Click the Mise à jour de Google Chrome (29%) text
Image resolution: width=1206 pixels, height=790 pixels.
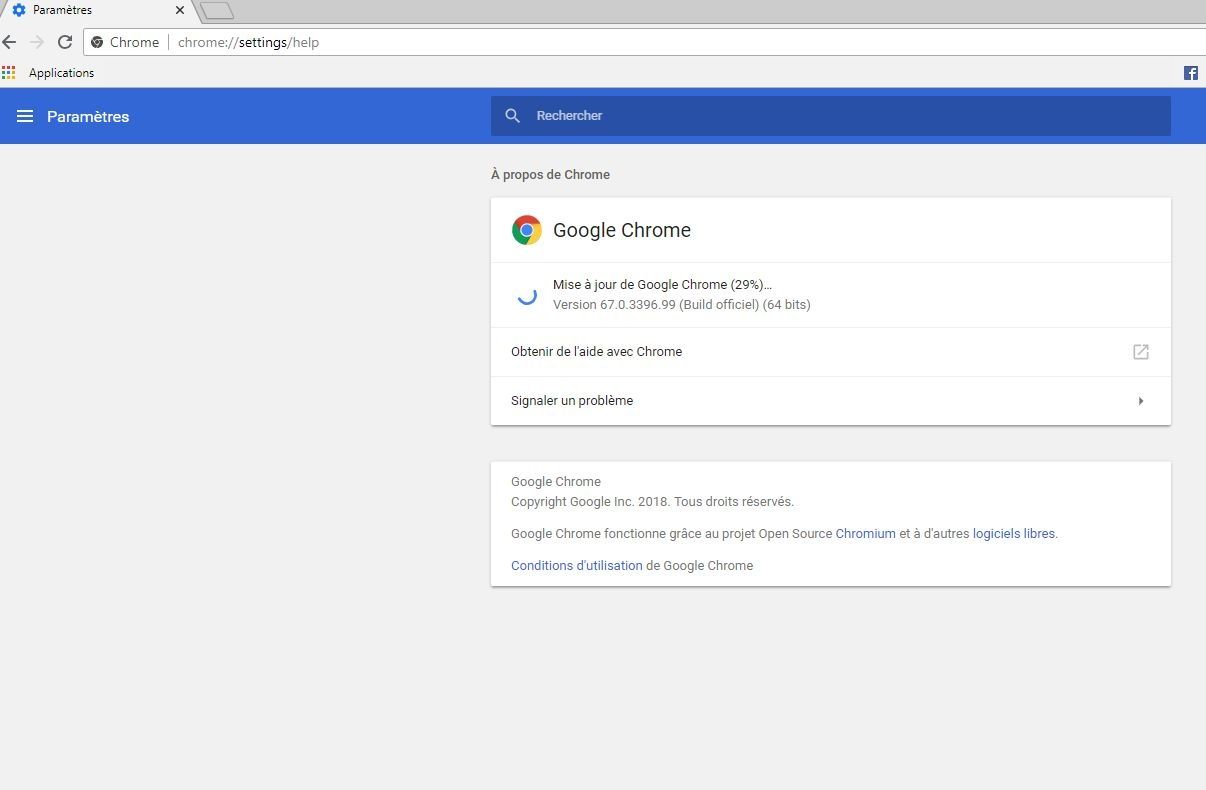coord(662,285)
